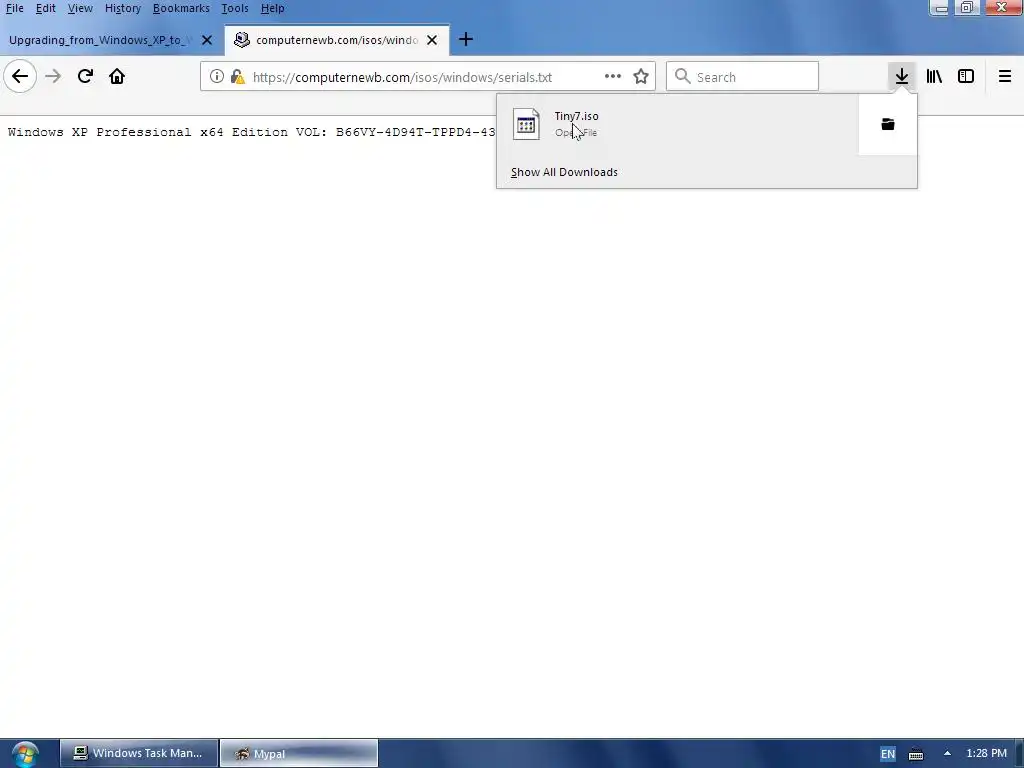Toggle the sidebars button
This screenshot has width=1024, height=768.
tap(966, 76)
